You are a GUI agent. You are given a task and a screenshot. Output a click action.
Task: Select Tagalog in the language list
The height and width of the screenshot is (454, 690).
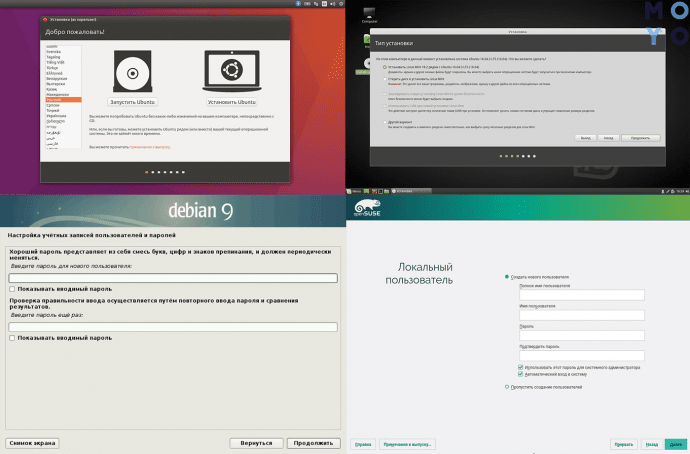point(53,57)
